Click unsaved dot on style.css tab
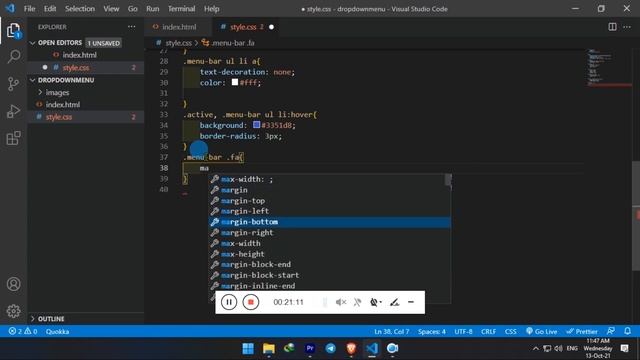Viewport: 640px width, 360px height. (271, 27)
